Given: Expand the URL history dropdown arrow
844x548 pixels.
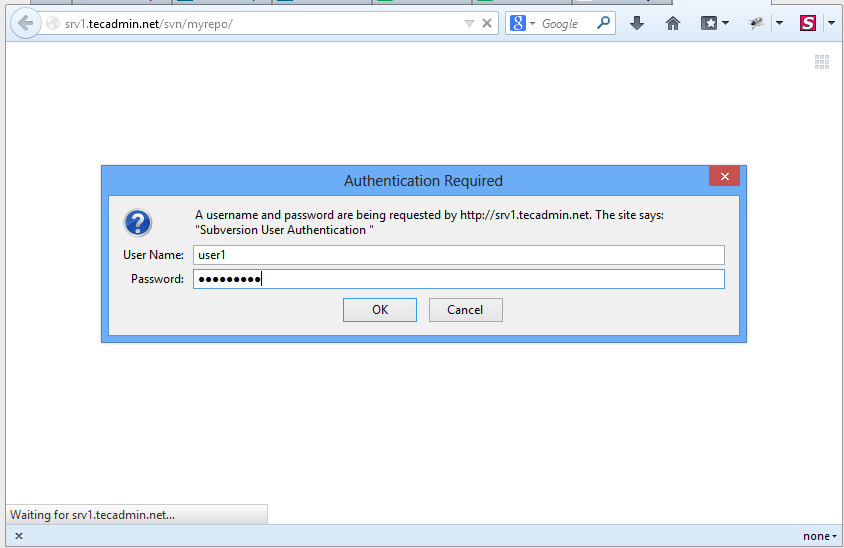Looking at the screenshot, I should [469, 23].
